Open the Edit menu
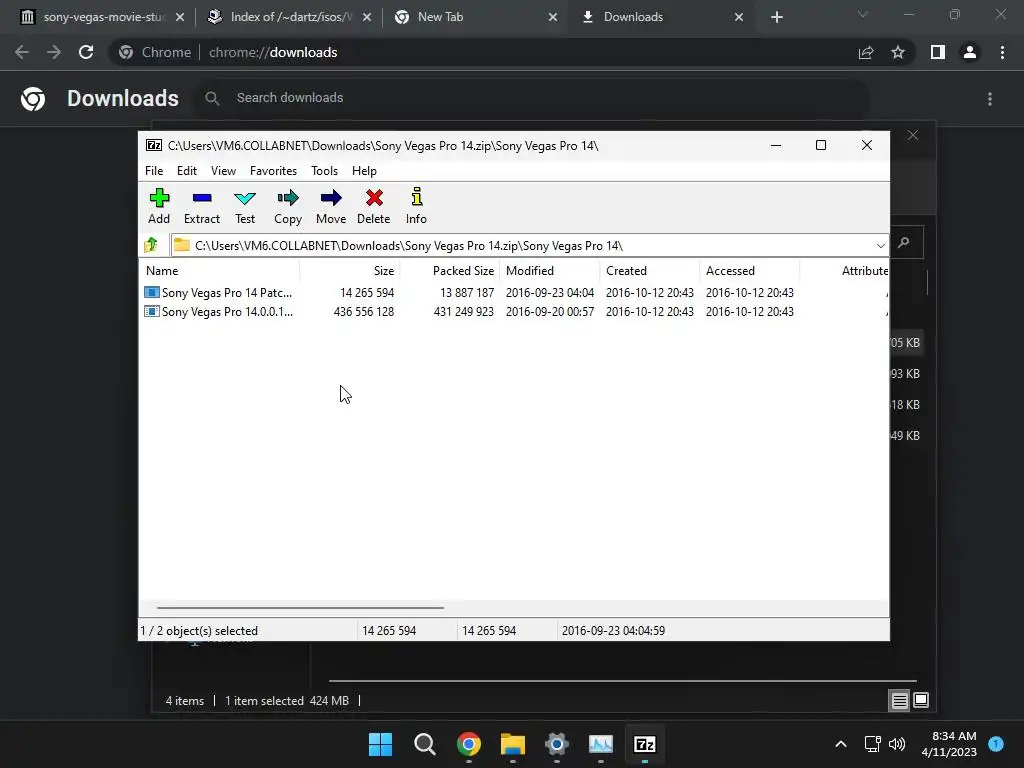This screenshot has width=1024, height=768. [187, 170]
